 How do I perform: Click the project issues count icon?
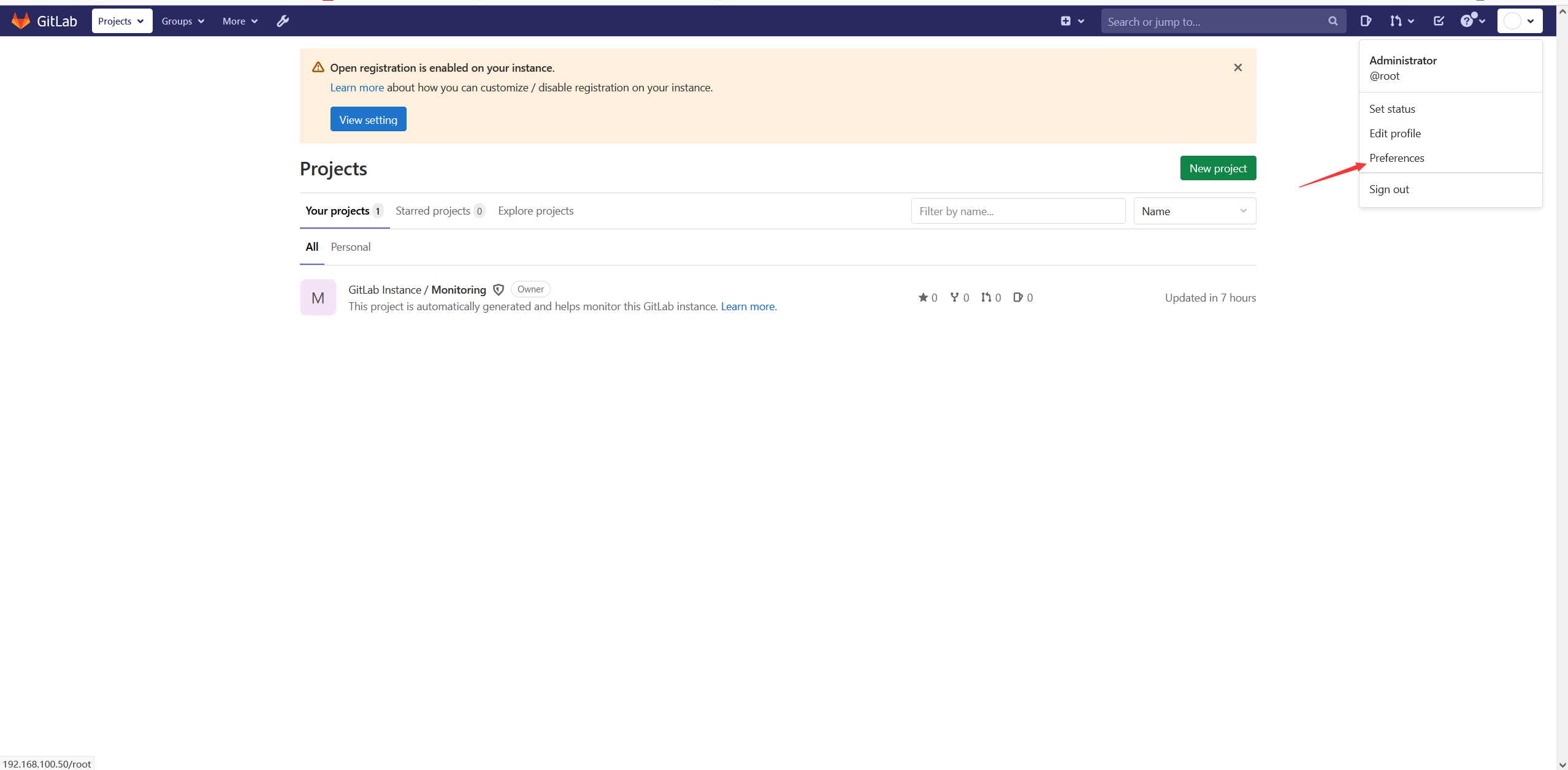point(1018,297)
